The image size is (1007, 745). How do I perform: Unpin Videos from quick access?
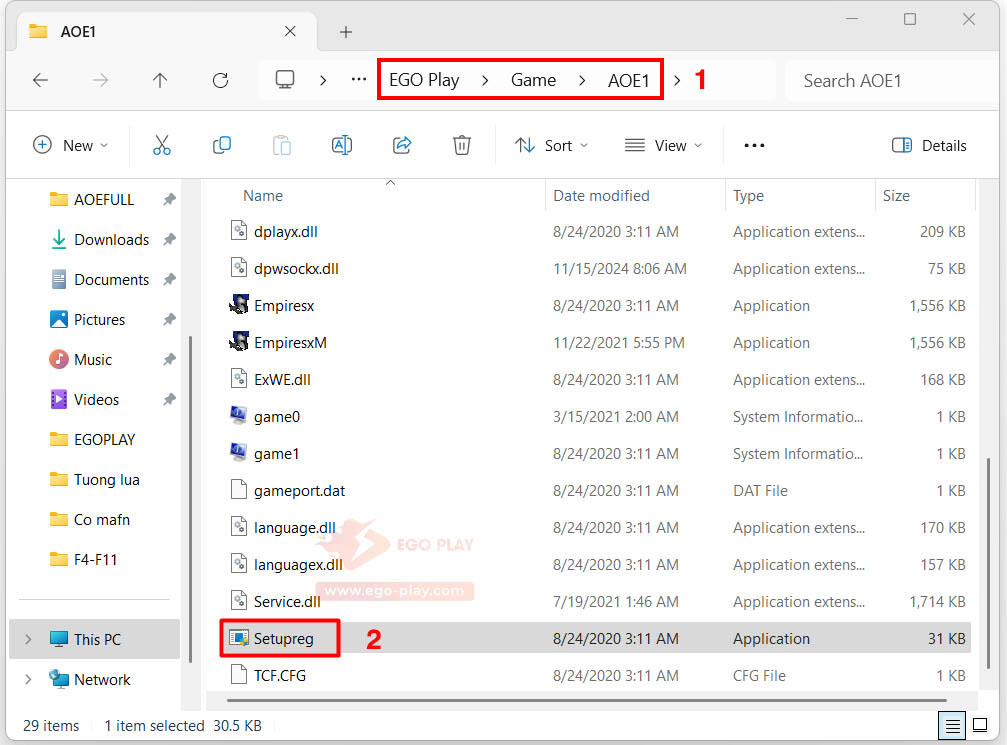[x=169, y=399]
